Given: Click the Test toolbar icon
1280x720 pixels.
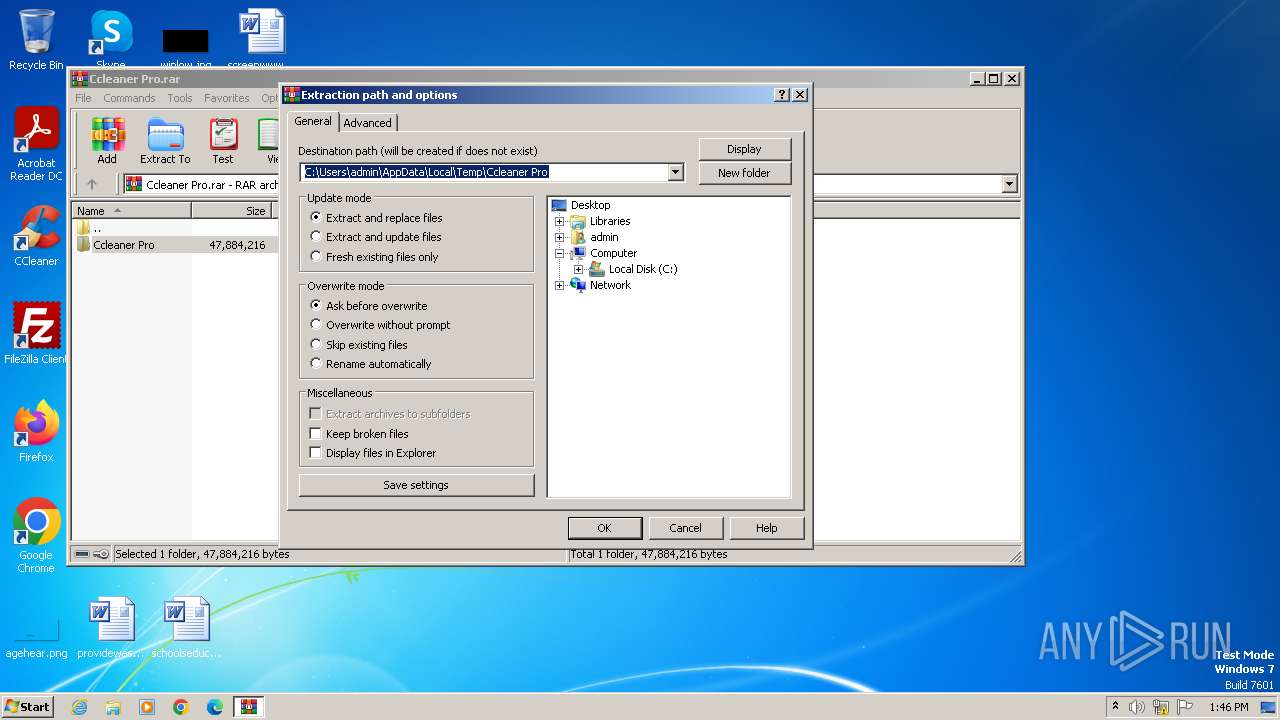Looking at the screenshot, I should [223, 141].
